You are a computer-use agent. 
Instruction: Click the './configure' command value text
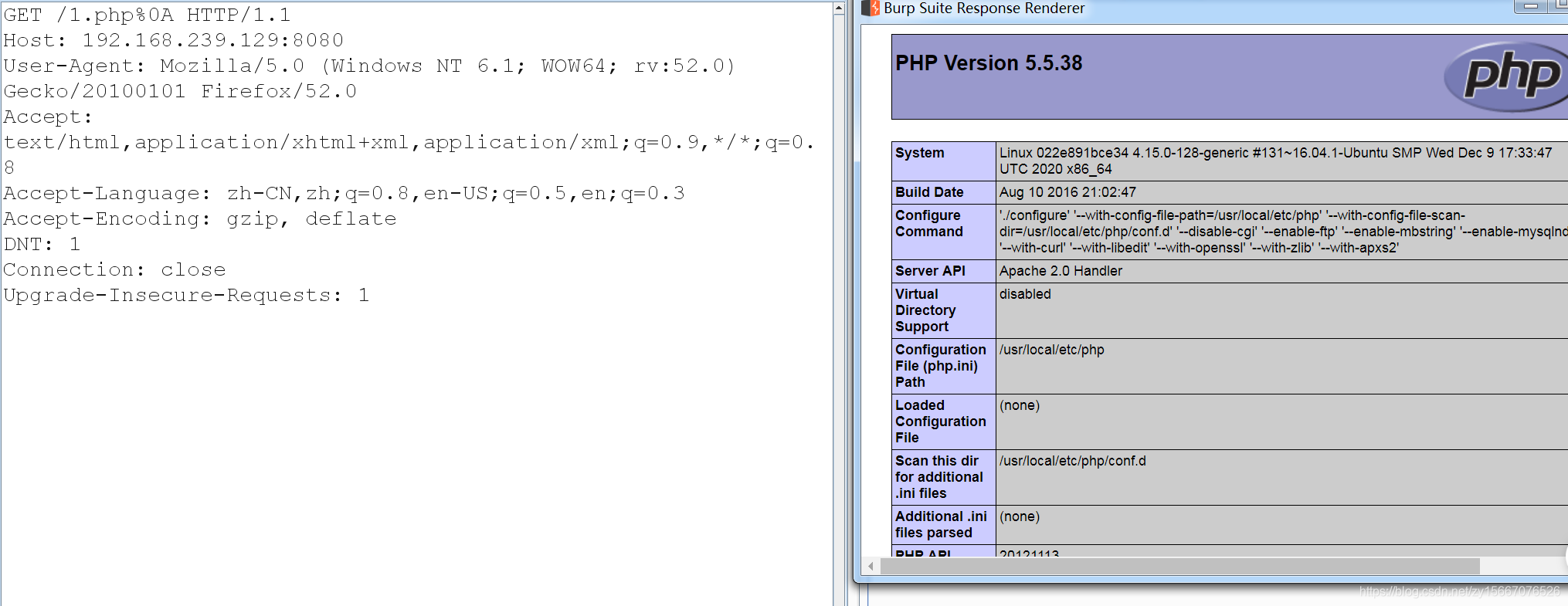1283,232
